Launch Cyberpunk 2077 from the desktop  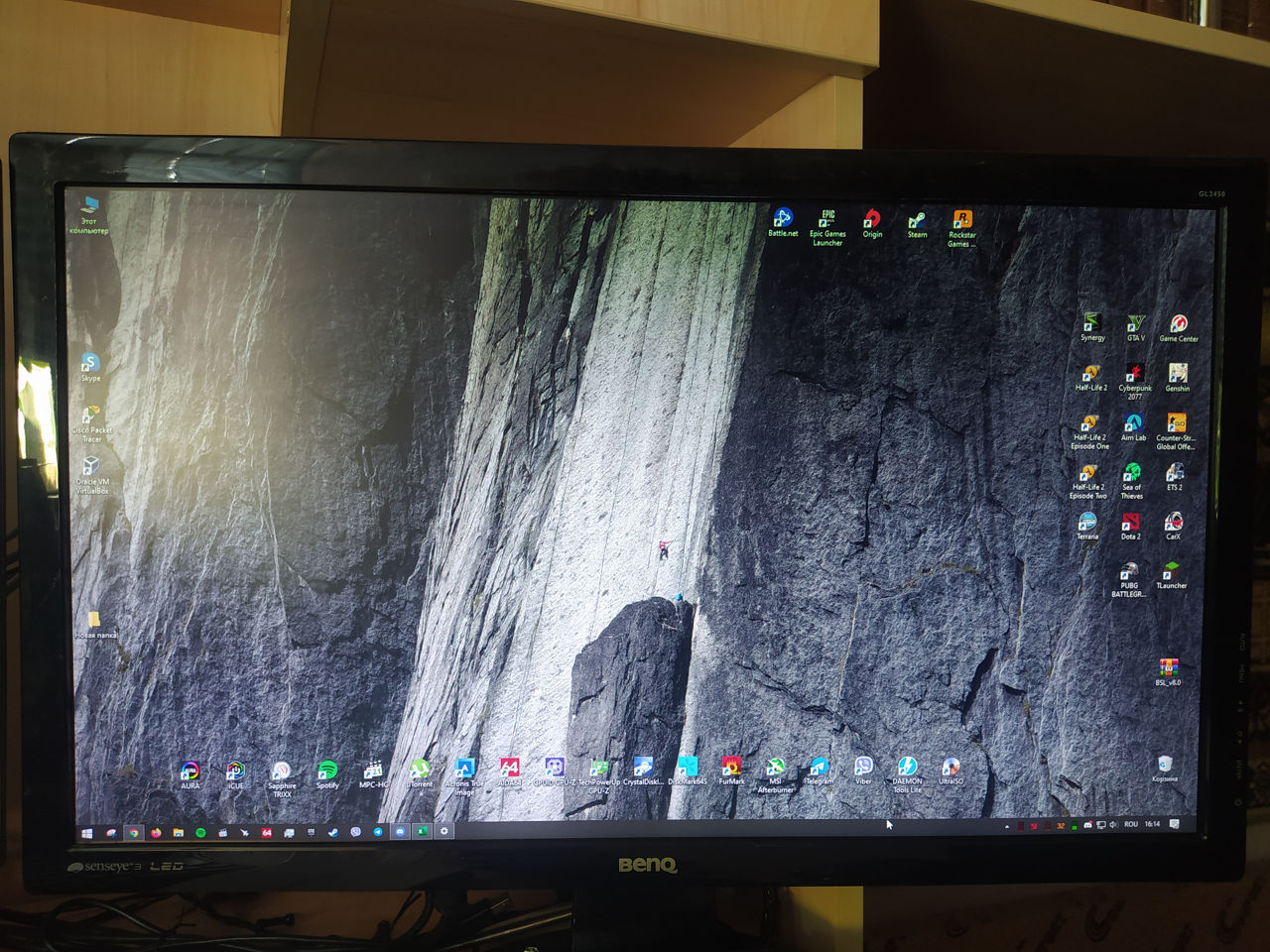coord(1134,382)
